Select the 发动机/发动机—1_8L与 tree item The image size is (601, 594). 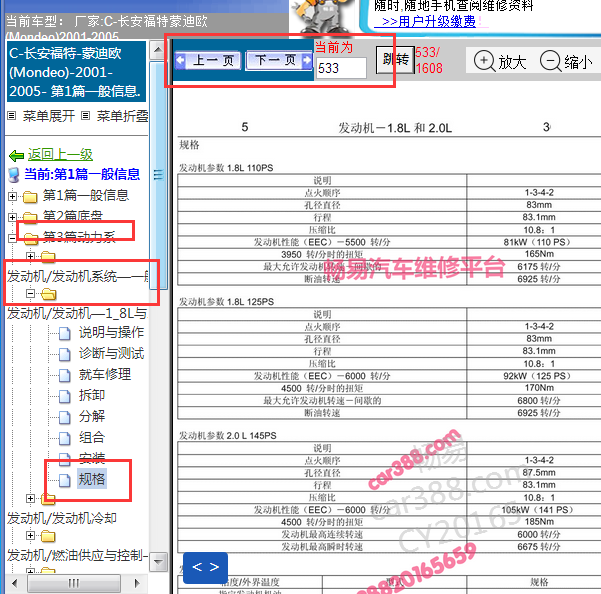click(x=77, y=313)
